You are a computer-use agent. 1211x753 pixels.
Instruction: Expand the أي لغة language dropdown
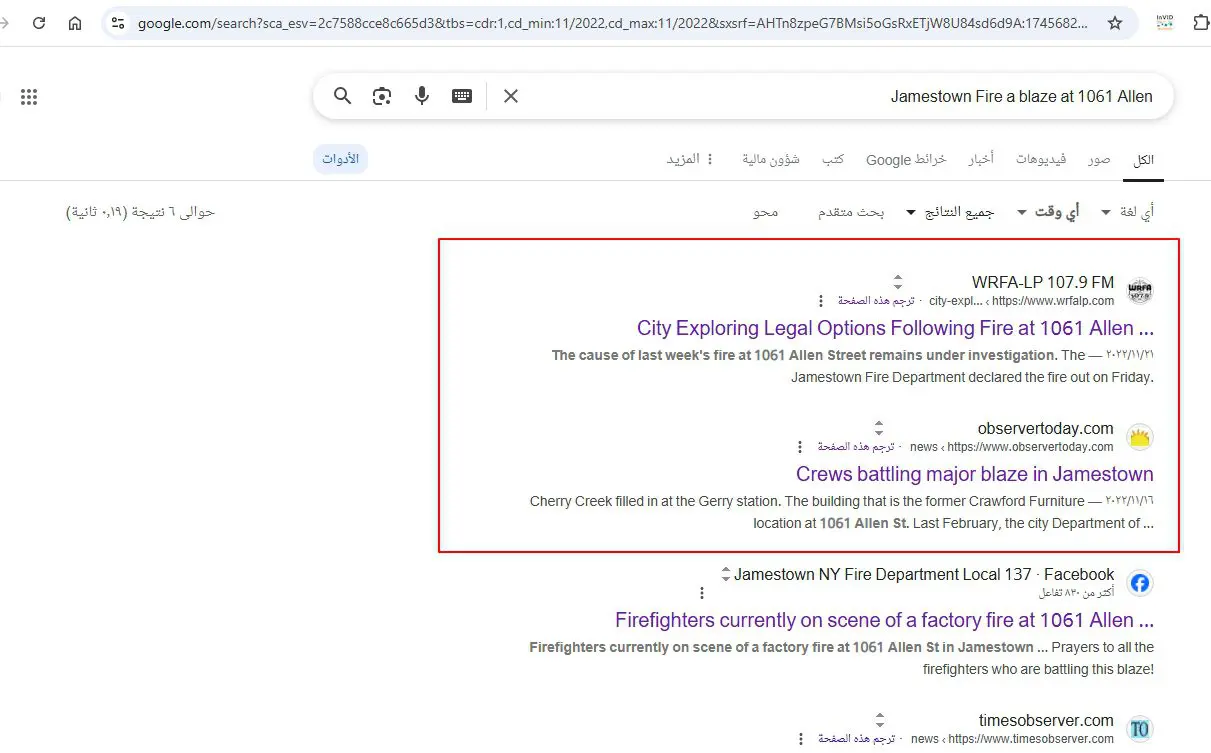(x=1126, y=212)
